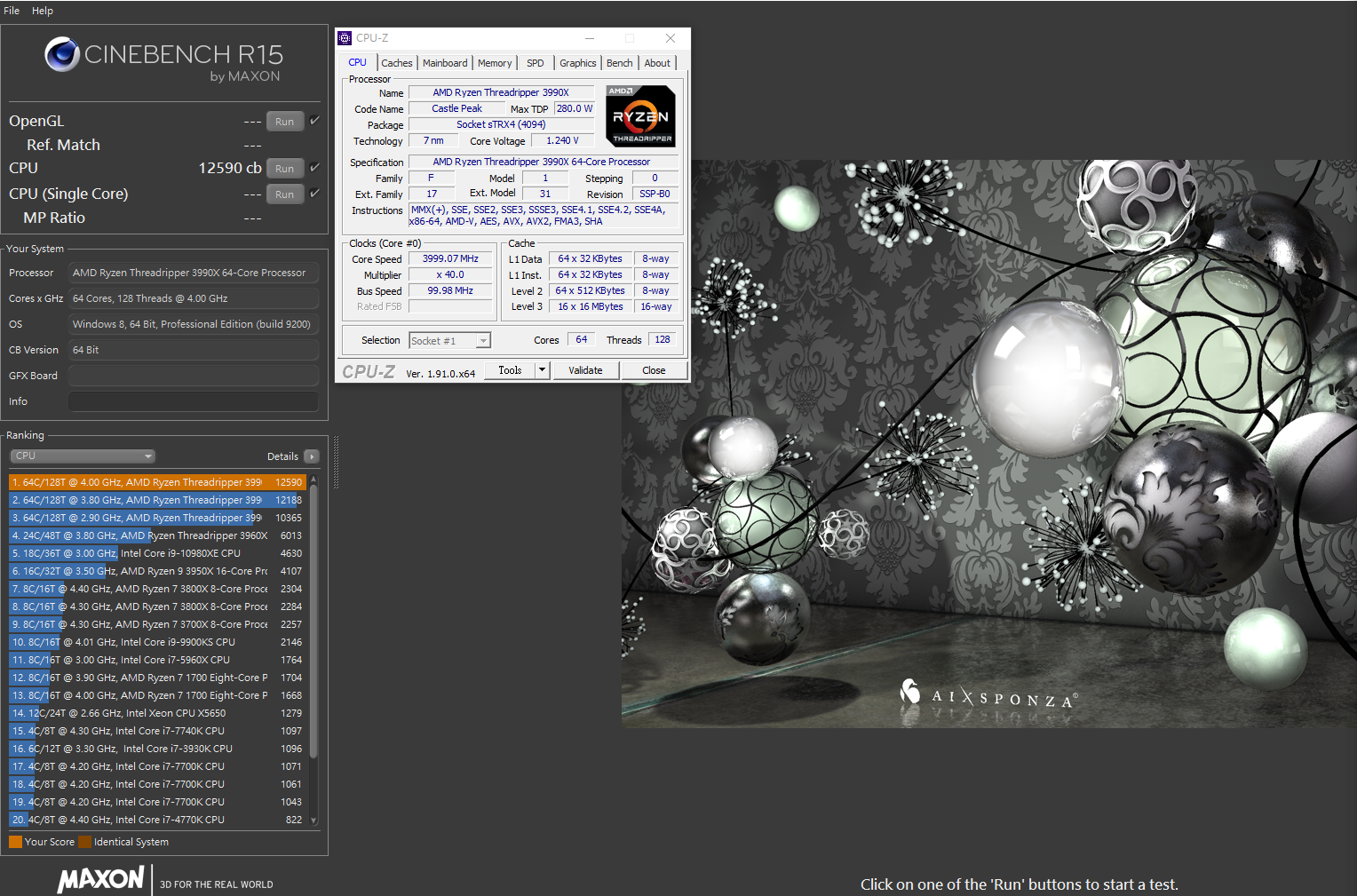Select the Core i9-10980XE ranking row
Screen dimensions: 1357x896
[157, 553]
